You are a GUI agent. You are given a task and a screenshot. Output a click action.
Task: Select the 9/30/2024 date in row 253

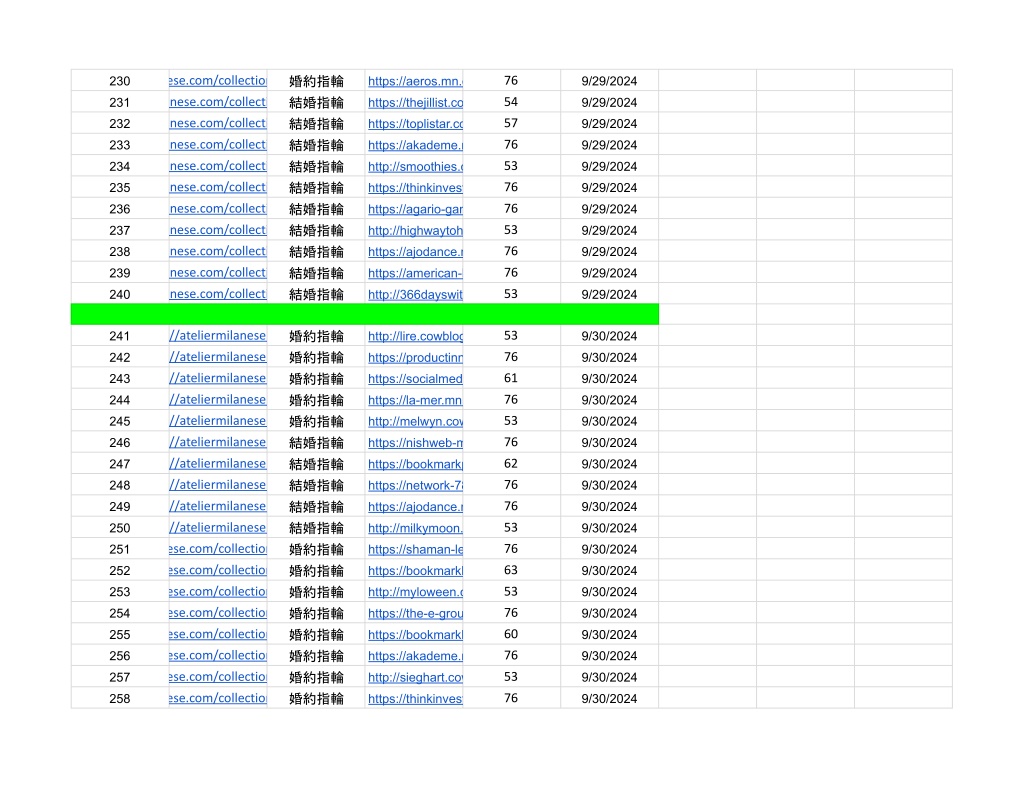(609, 592)
